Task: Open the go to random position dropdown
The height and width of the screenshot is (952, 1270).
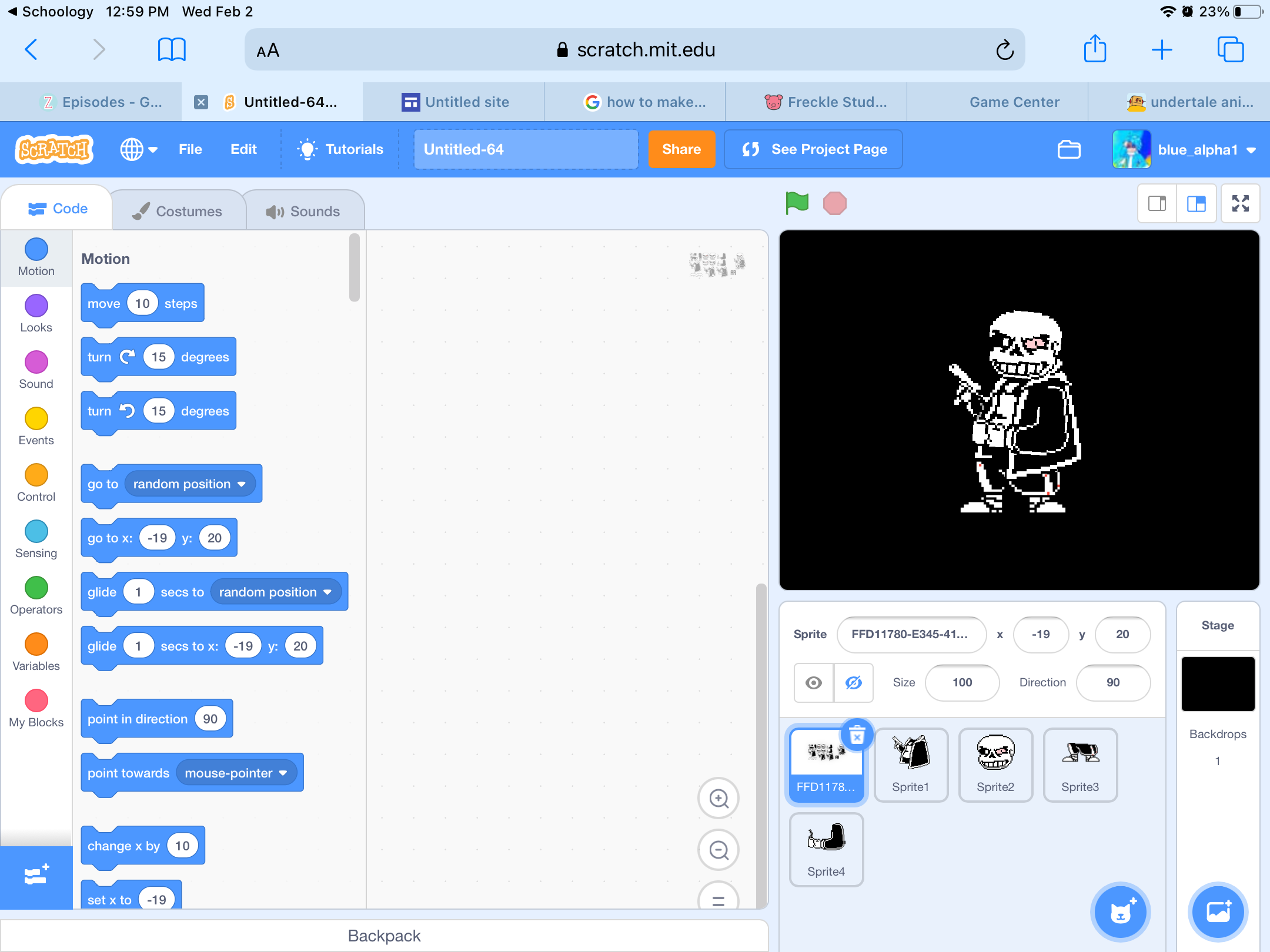Action: click(x=242, y=484)
